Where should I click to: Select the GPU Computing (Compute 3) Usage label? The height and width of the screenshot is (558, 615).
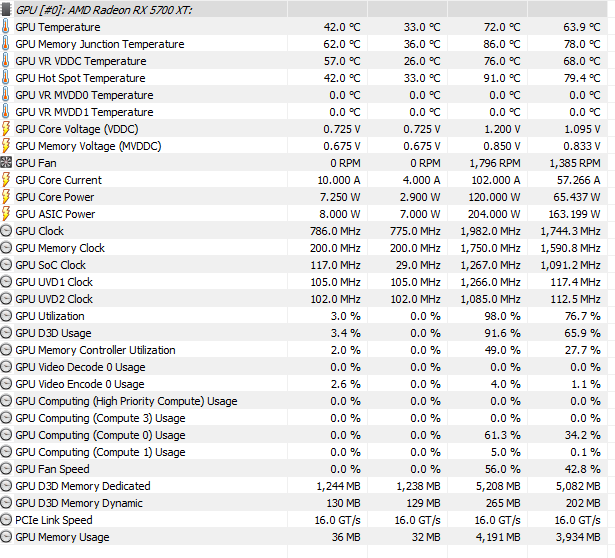click(x=100, y=418)
